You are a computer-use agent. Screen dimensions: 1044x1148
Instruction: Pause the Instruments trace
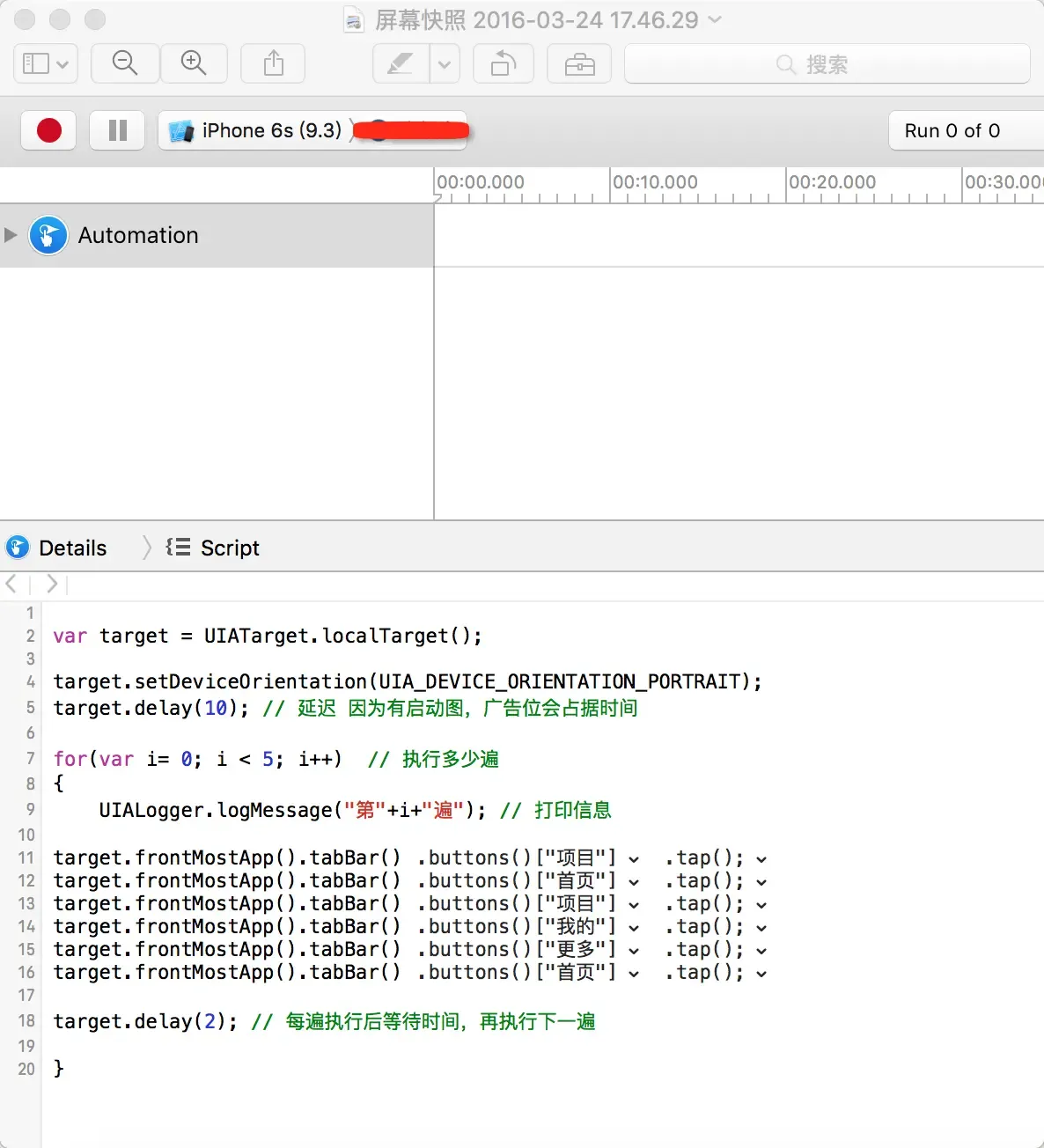117,130
